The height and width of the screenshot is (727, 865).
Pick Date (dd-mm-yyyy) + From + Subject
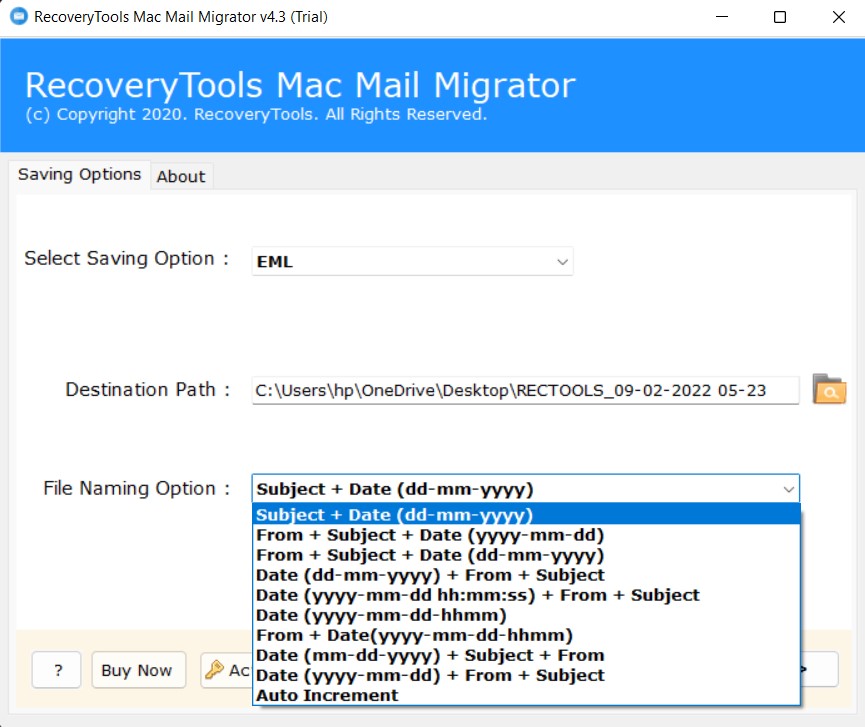pos(526,575)
